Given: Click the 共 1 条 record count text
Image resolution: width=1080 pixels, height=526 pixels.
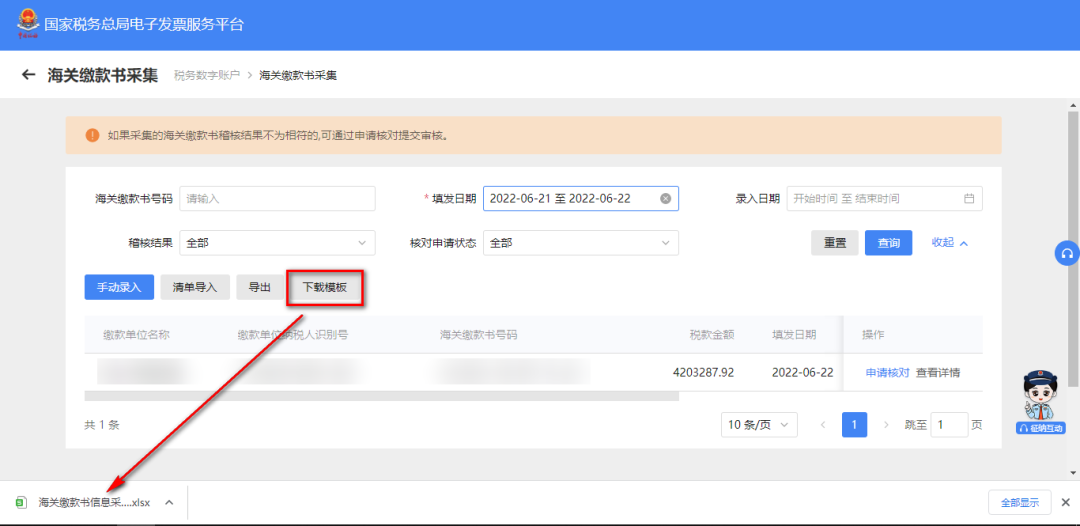Looking at the screenshot, I should pos(102,425).
